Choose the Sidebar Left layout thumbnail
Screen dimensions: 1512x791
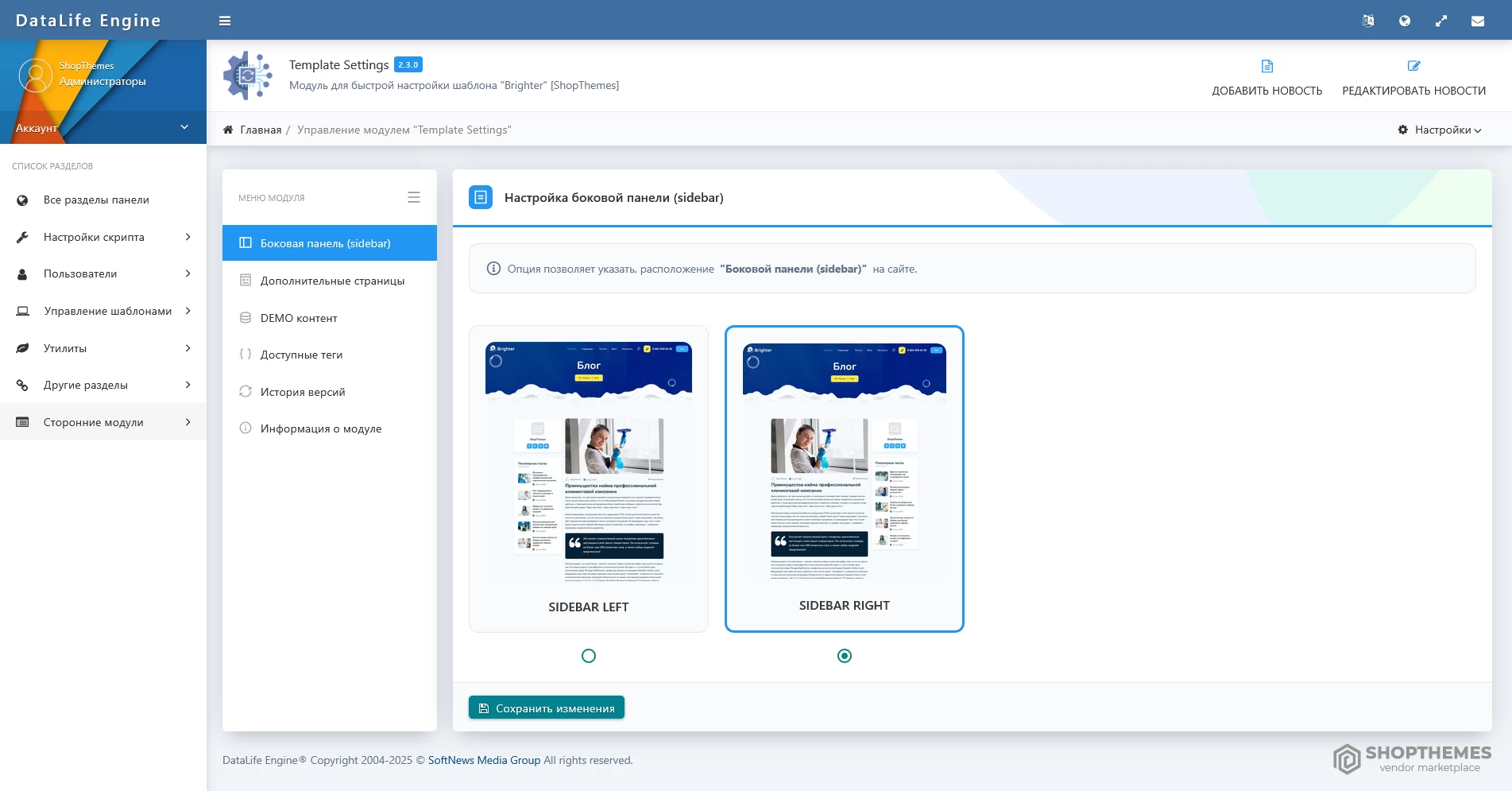coord(588,477)
